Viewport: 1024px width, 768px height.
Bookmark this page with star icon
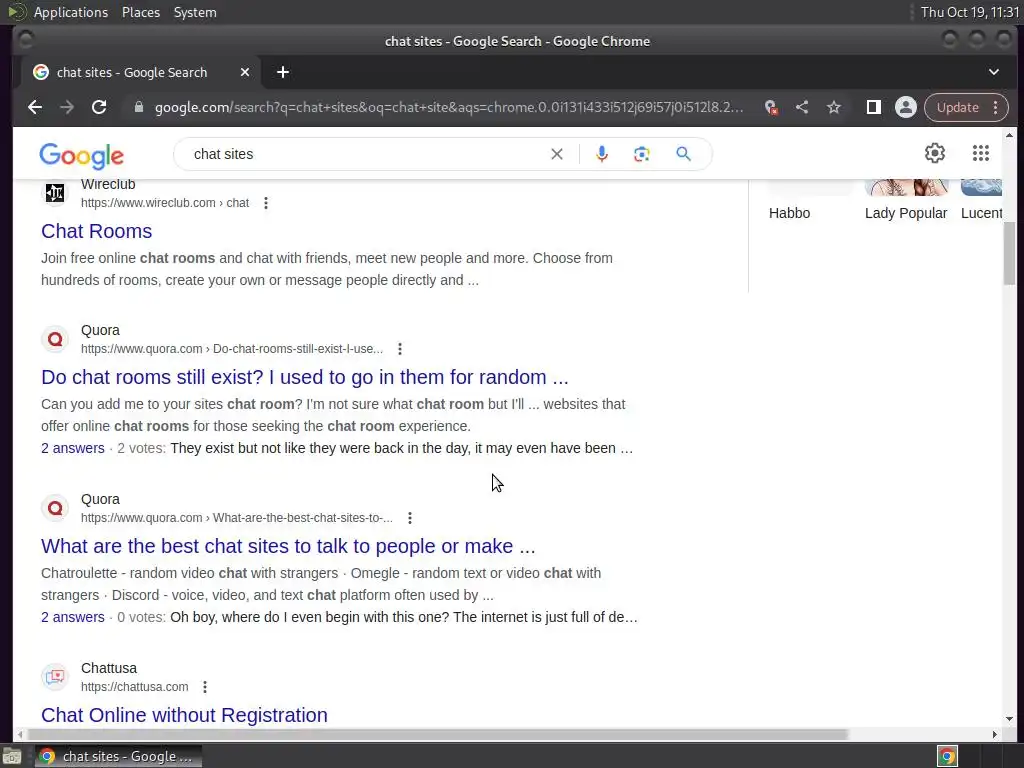[x=834, y=107]
